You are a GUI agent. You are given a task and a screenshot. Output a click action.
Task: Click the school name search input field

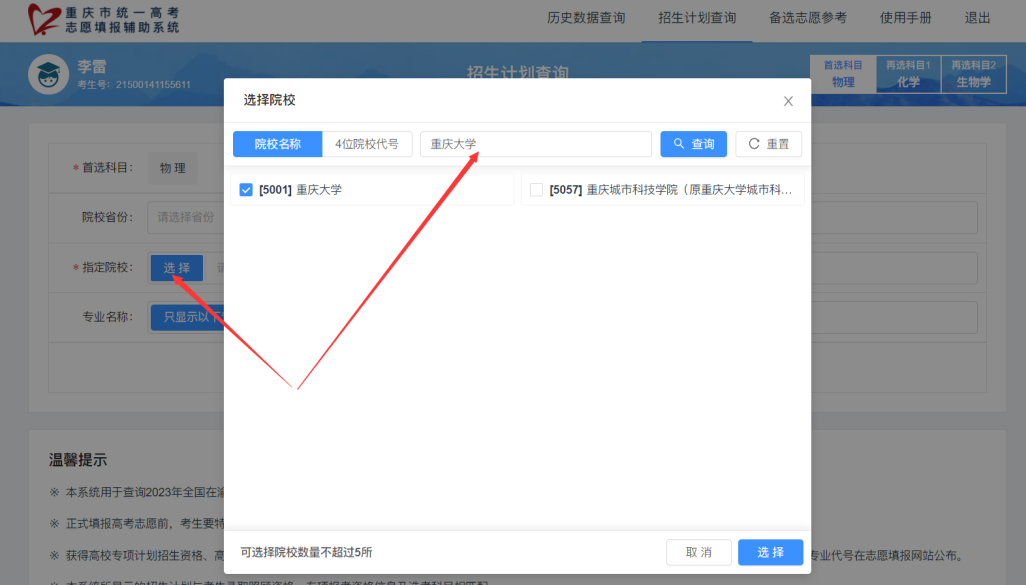[535, 144]
